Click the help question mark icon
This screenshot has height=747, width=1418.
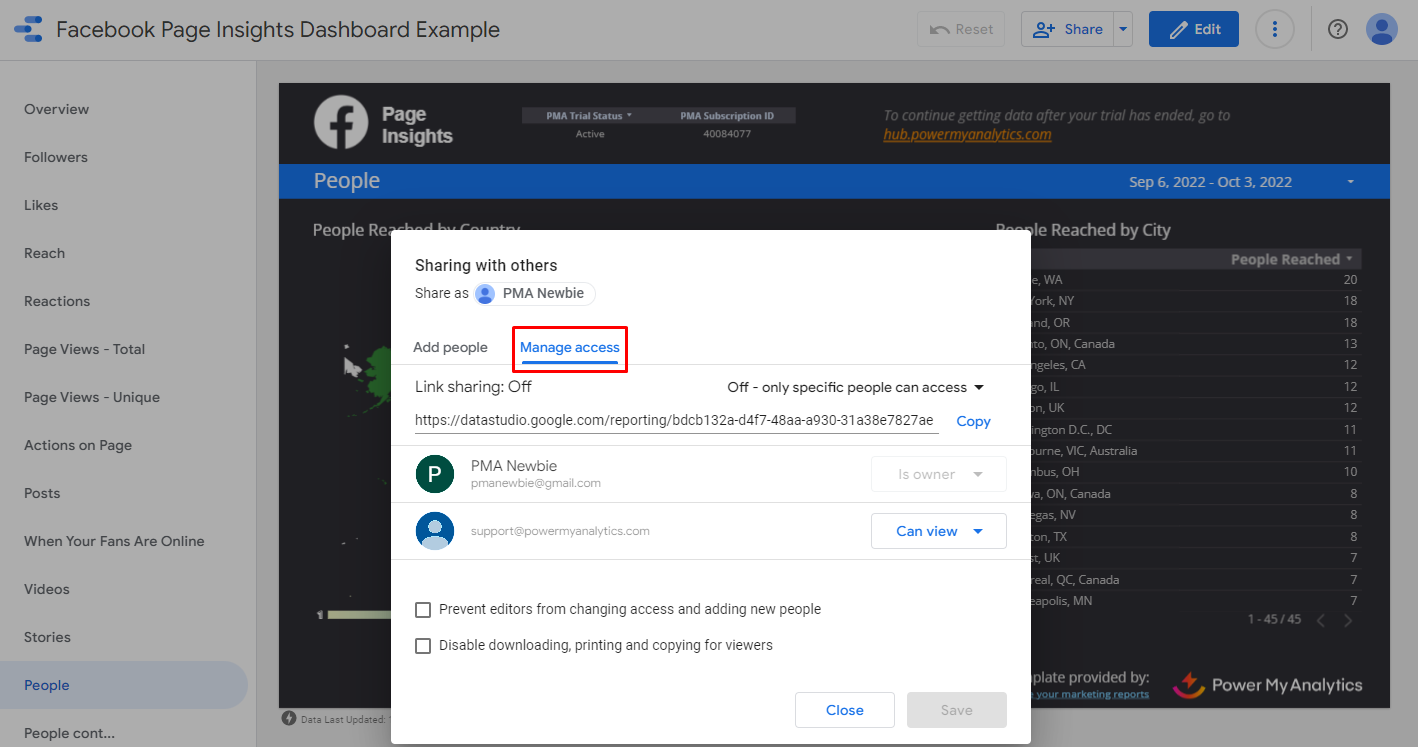click(x=1337, y=29)
